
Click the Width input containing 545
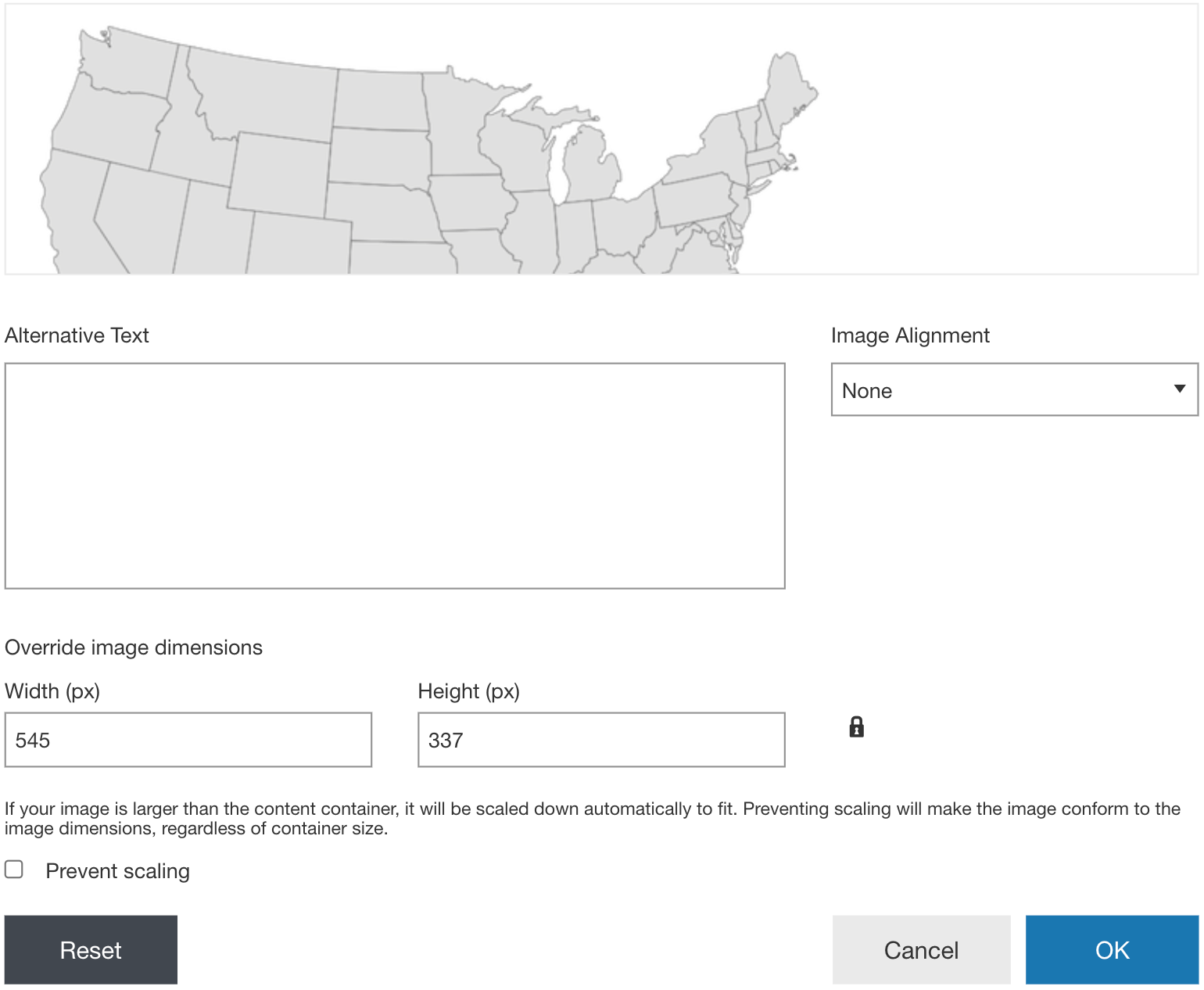coord(188,739)
